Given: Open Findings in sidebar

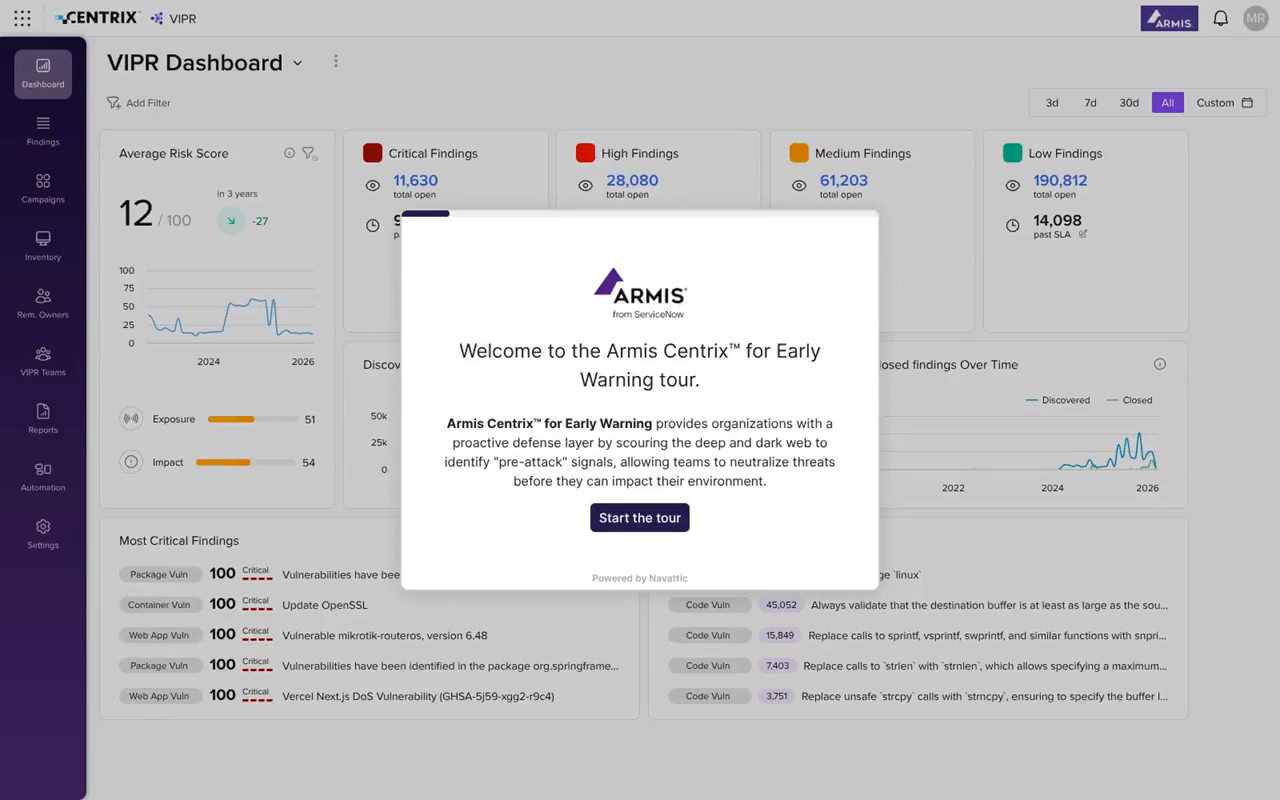Looking at the screenshot, I should [43, 131].
